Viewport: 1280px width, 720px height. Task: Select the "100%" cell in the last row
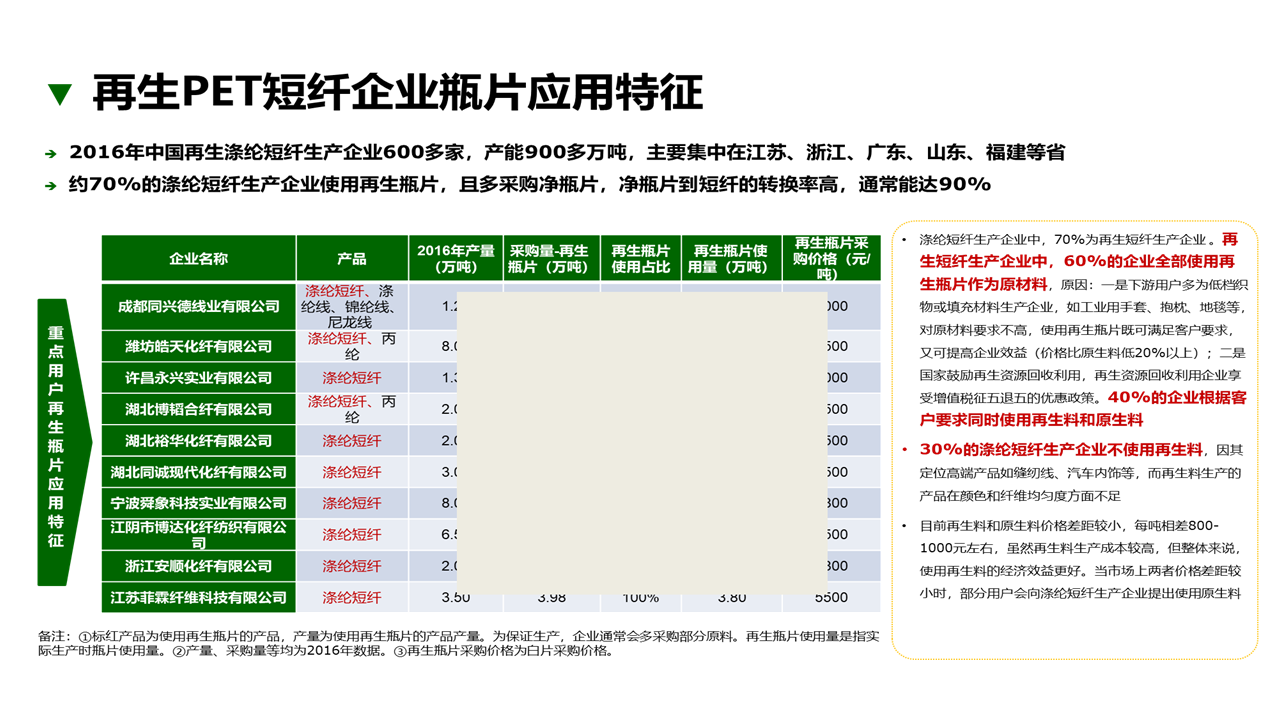[x=640, y=598]
